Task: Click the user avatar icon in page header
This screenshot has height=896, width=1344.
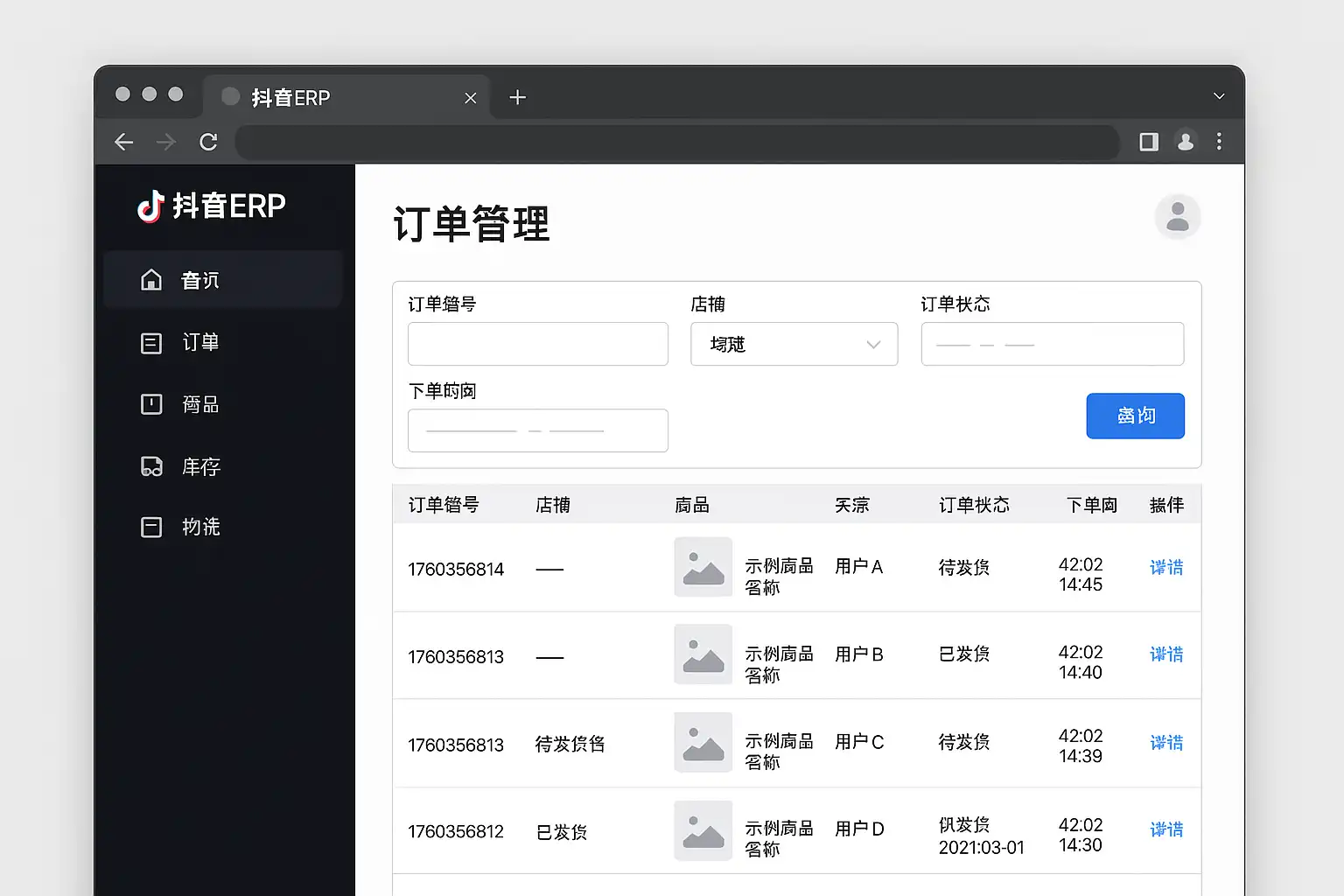Action: point(1177,216)
